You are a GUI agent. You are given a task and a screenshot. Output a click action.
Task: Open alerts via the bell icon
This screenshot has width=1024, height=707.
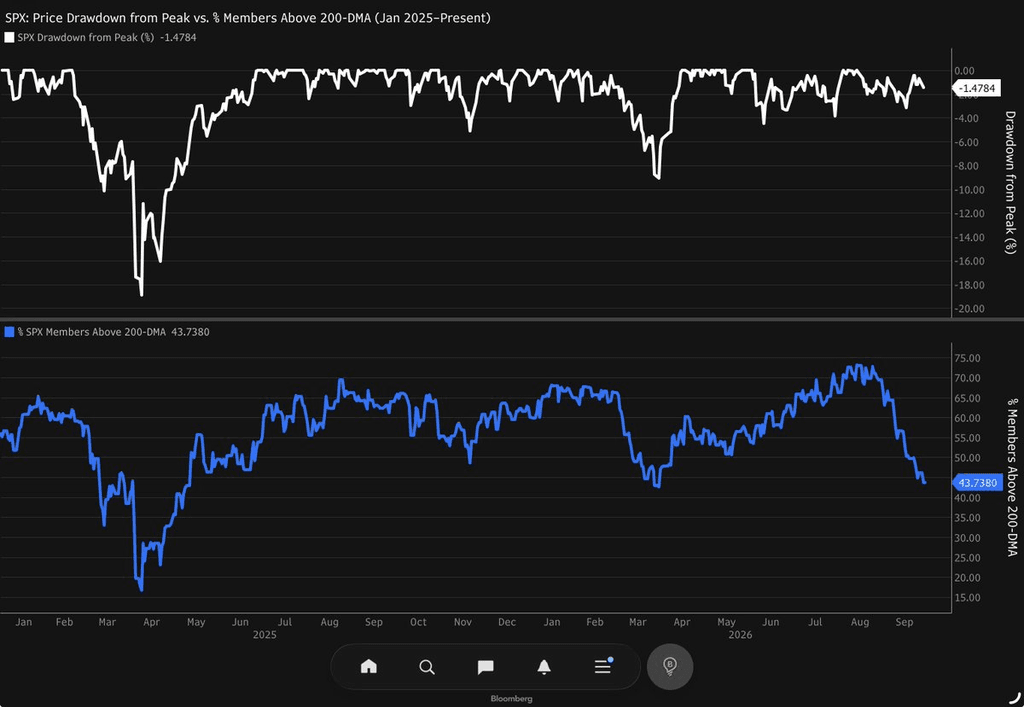coord(544,667)
